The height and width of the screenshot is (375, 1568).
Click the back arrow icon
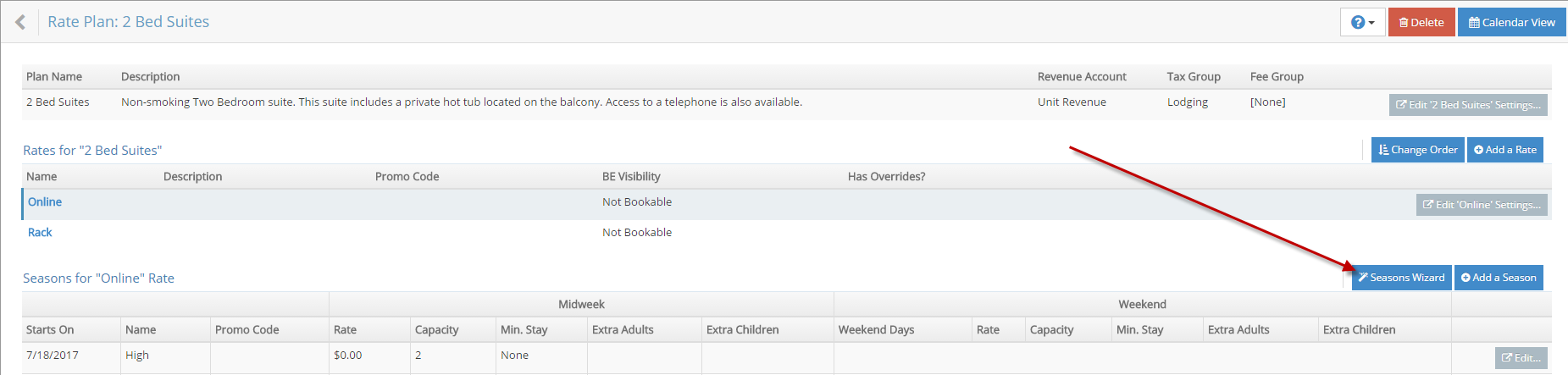[20, 22]
